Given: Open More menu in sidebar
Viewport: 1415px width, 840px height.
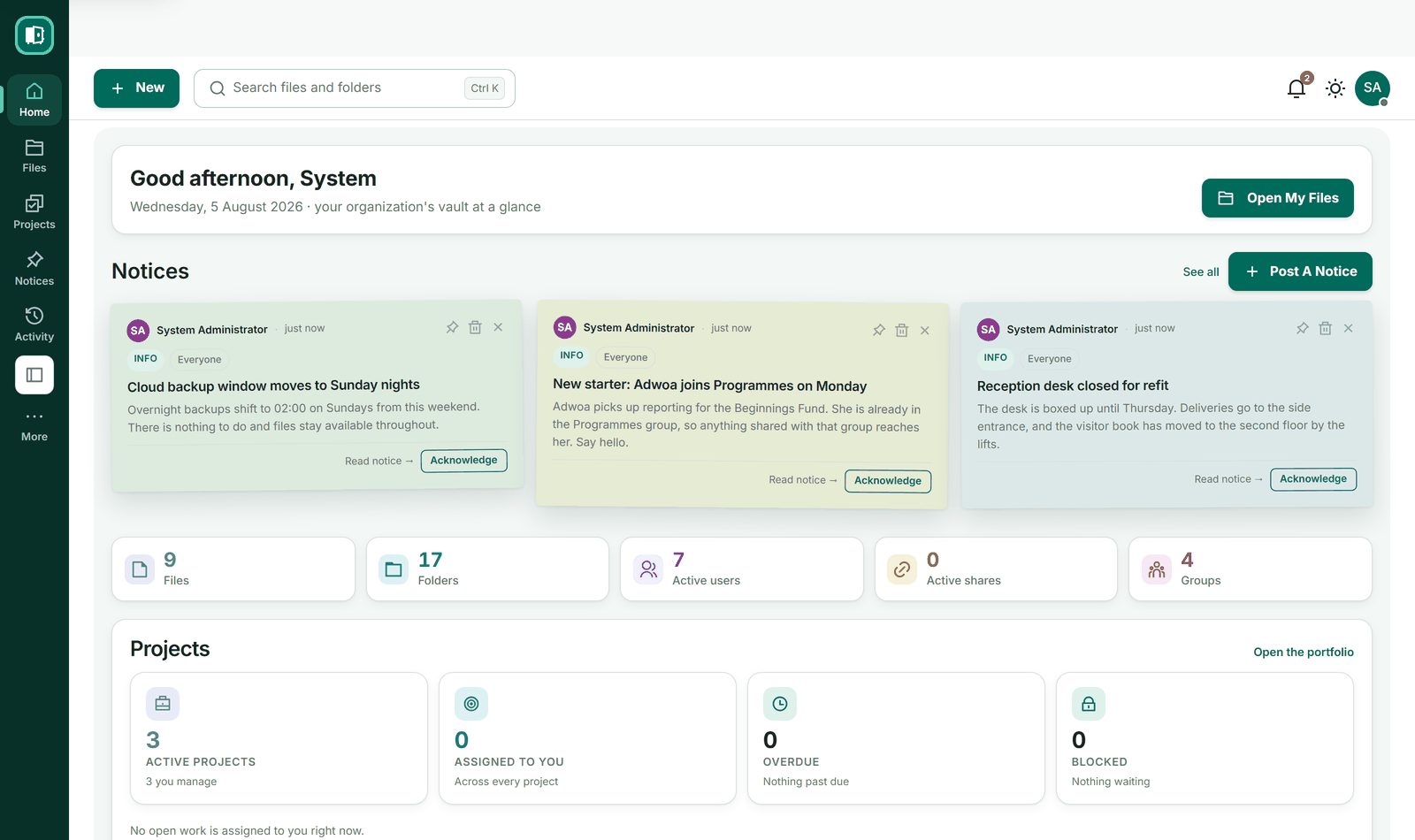Looking at the screenshot, I should (x=34, y=425).
